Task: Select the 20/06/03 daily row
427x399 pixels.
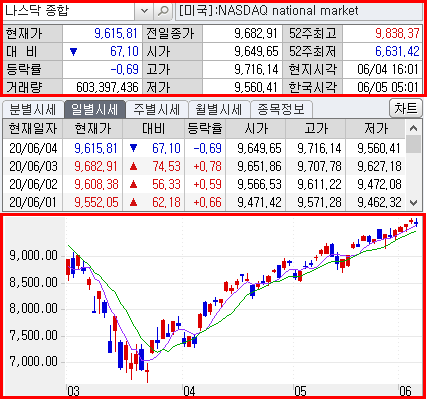Action: (204, 166)
